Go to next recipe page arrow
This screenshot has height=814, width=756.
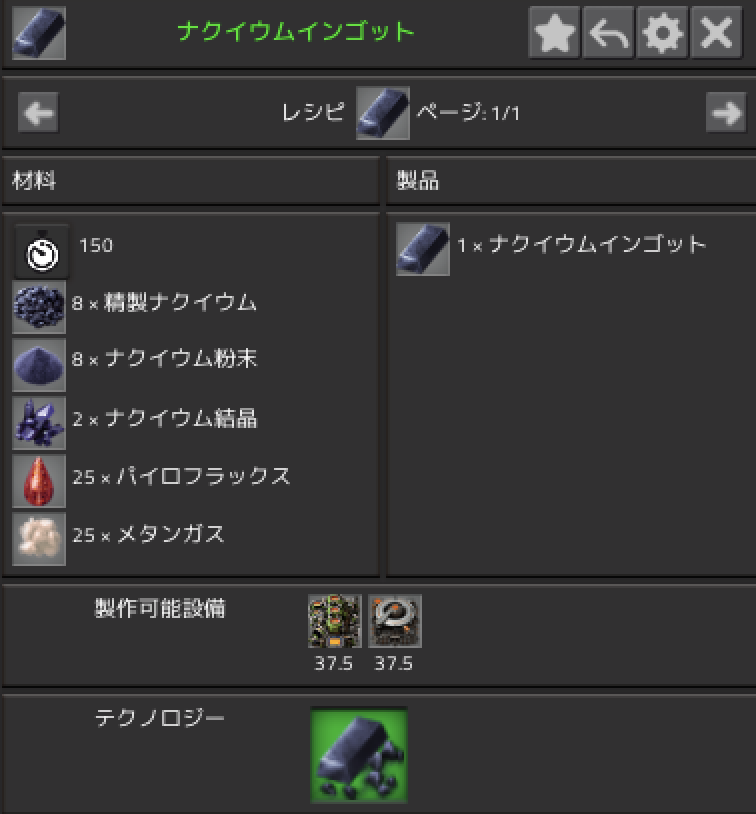[x=726, y=113]
